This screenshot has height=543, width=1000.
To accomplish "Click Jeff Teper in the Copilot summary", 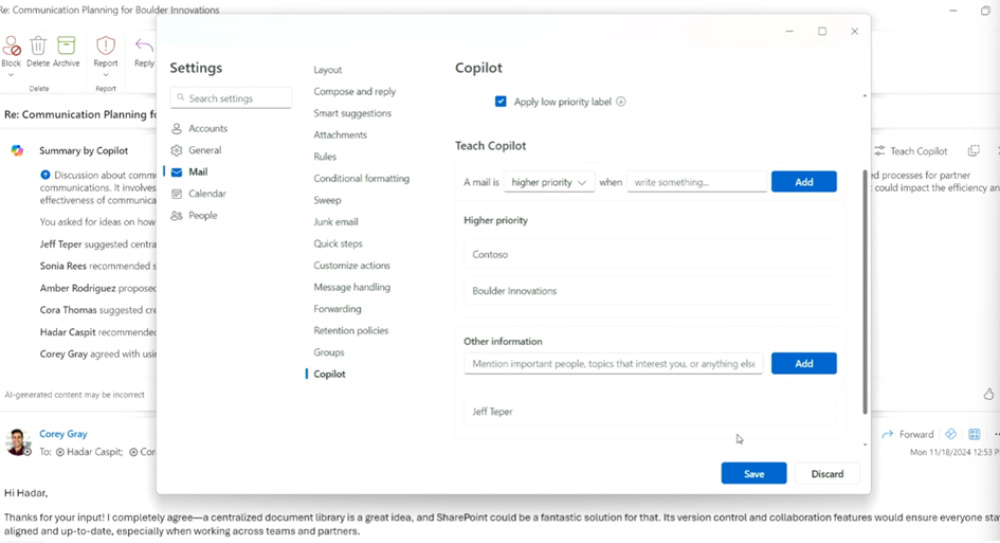I will pos(61,244).
